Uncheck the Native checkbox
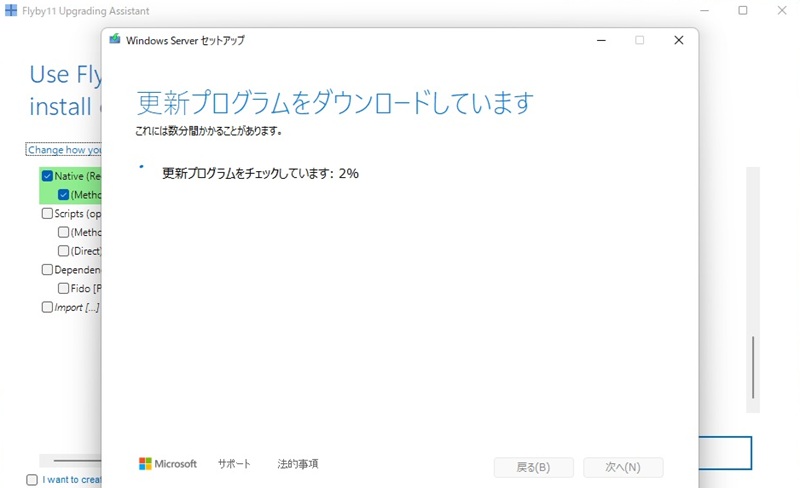 point(47,176)
